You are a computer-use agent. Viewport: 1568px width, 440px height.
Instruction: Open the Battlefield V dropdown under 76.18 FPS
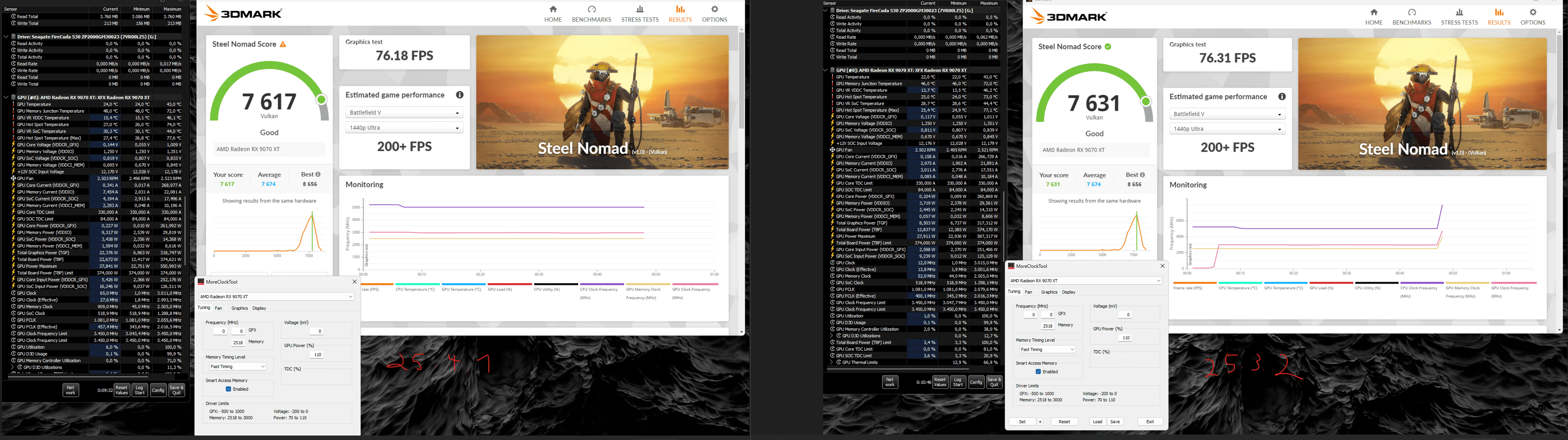[x=404, y=113]
